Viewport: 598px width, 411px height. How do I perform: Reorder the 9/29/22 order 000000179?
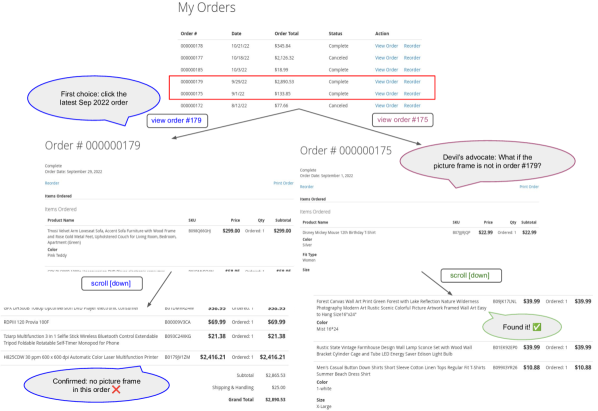[x=412, y=82]
